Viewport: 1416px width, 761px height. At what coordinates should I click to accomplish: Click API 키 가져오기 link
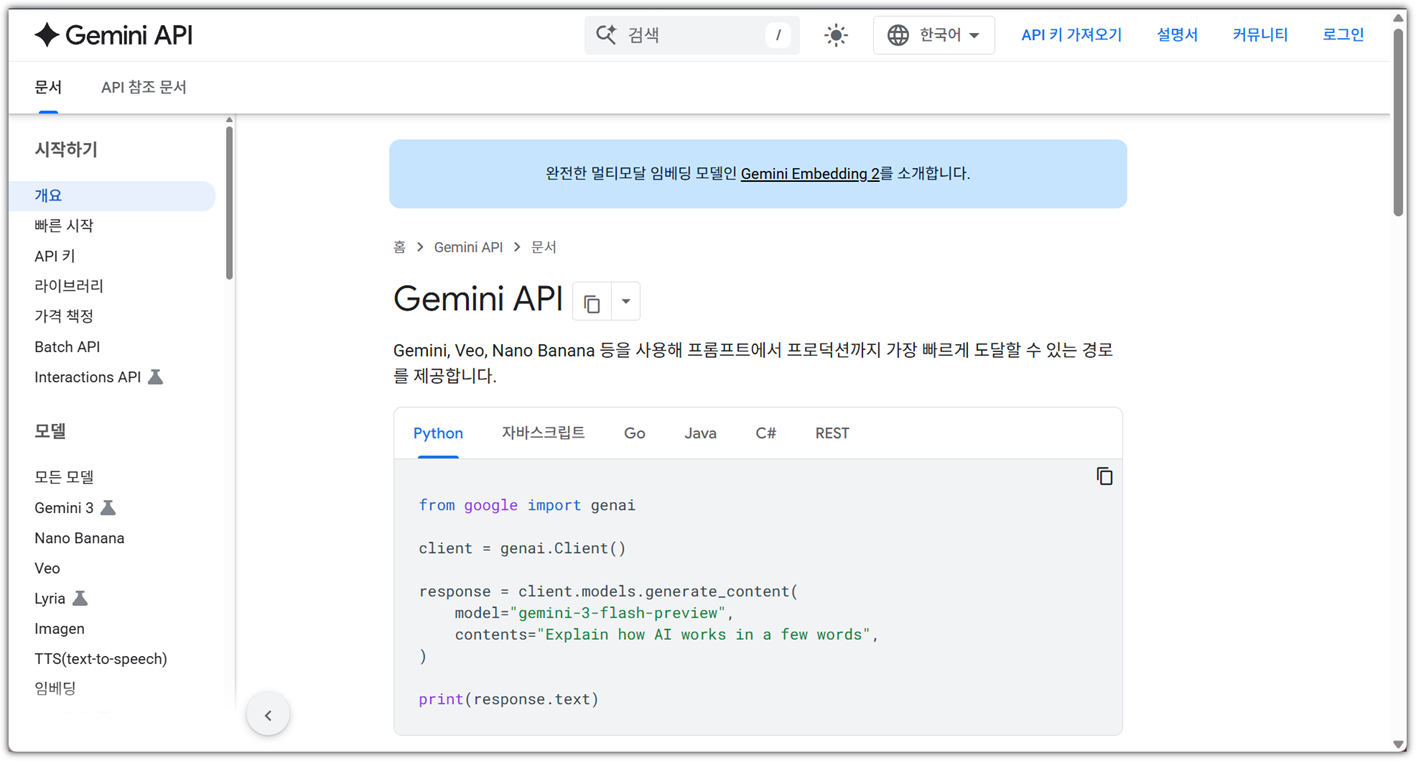click(x=1071, y=35)
